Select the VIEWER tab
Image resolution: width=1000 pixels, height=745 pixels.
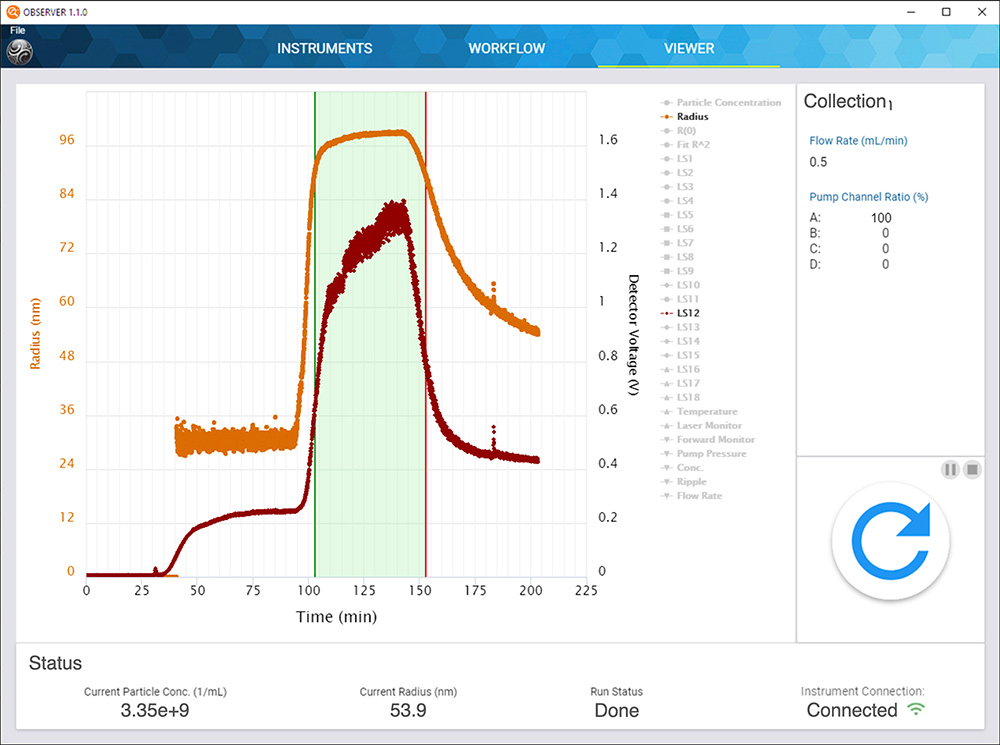coord(689,48)
